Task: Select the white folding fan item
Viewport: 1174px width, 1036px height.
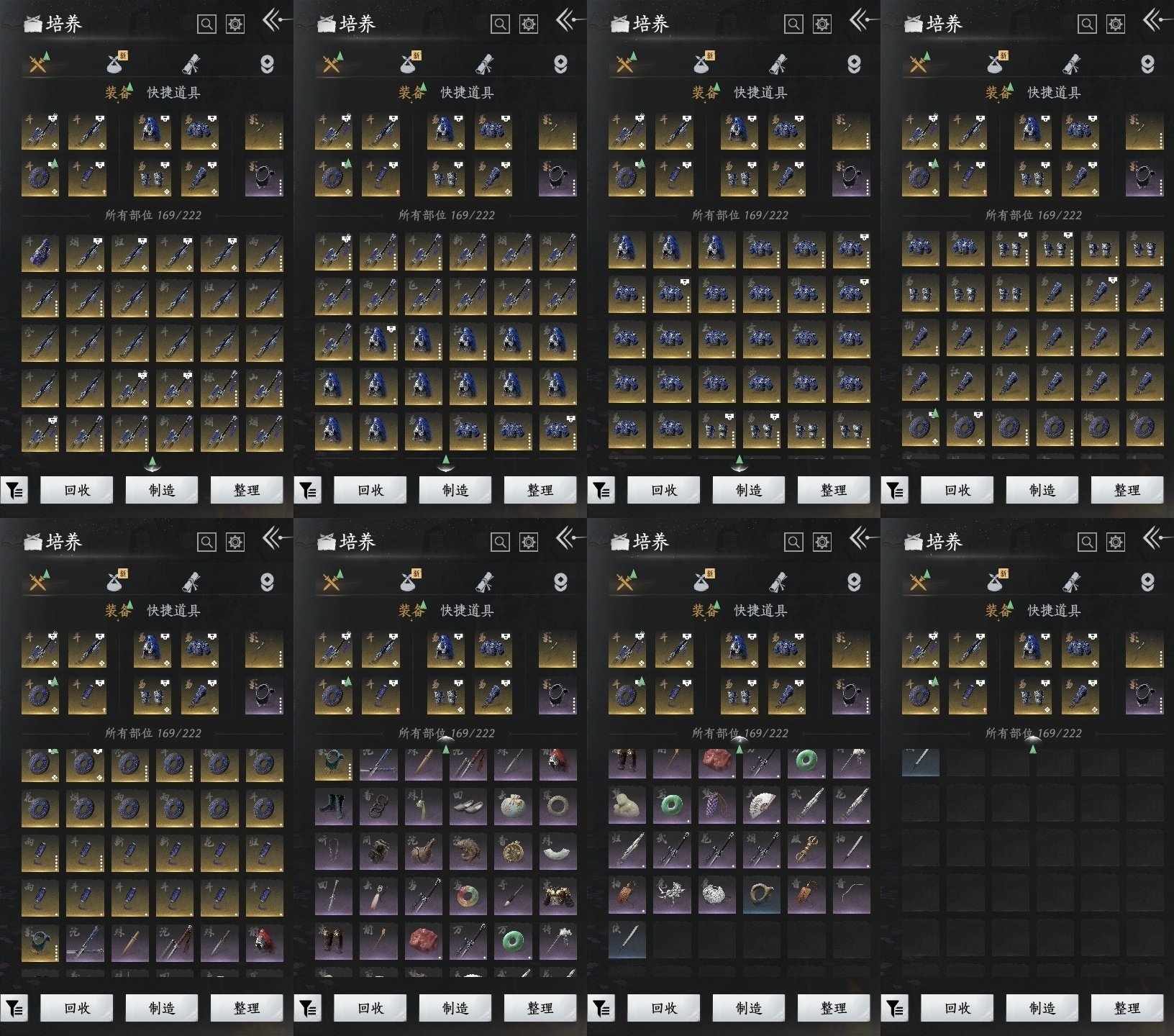Action: (x=761, y=806)
